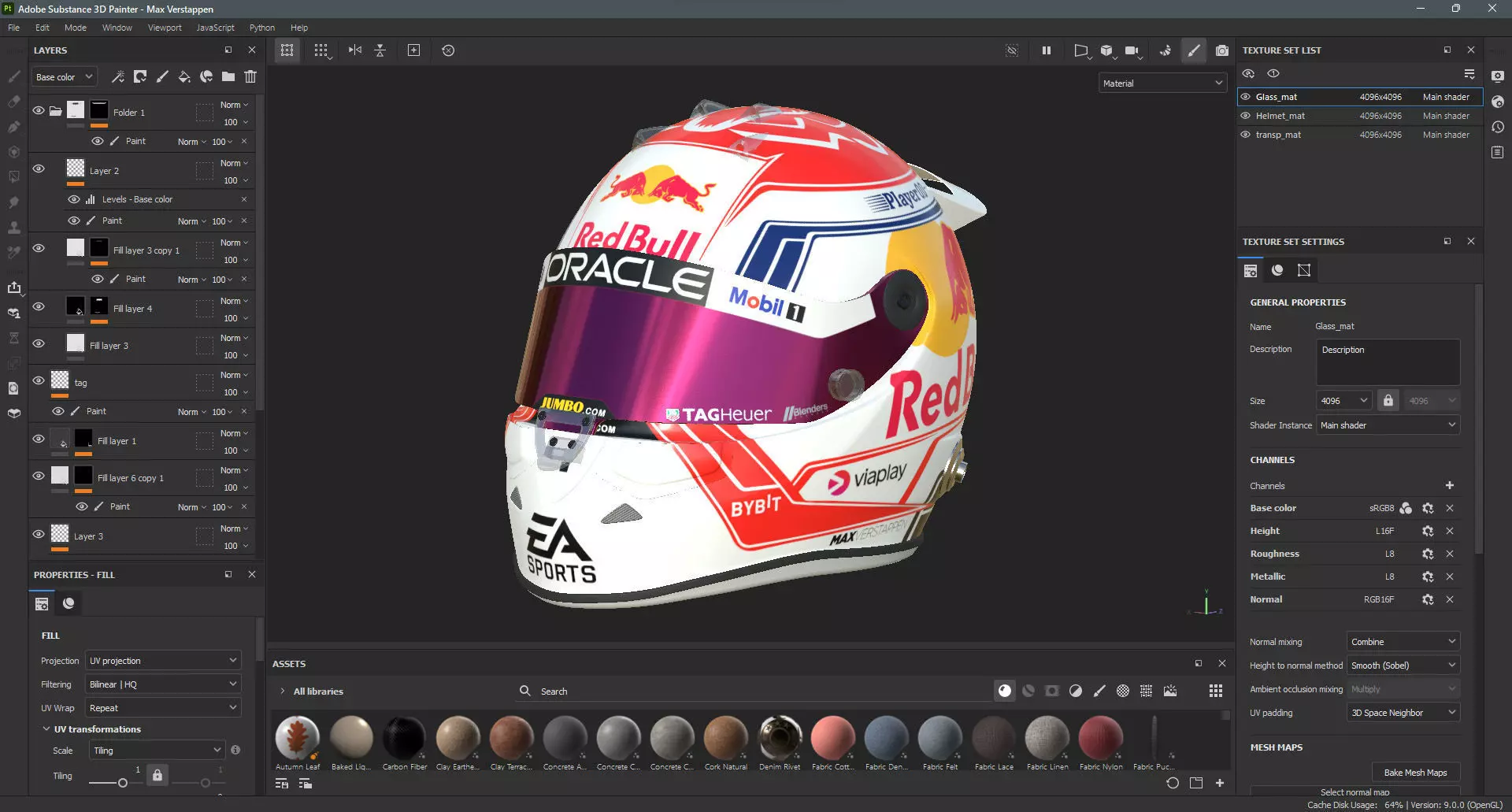Image resolution: width=1512 pixels, height=812 pixels.
Task: Open the Python menu
Action: click(x=262, y=28)
